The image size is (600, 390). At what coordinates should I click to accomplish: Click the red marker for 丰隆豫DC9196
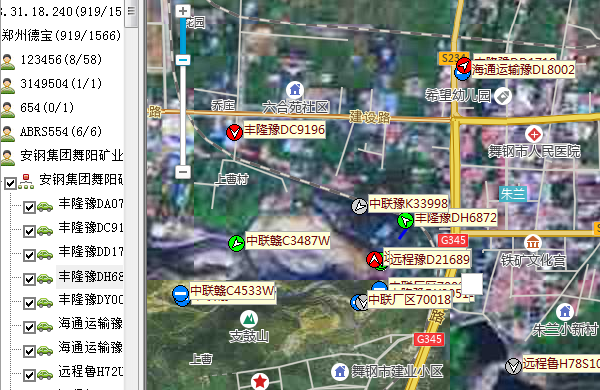click(234, 133)
